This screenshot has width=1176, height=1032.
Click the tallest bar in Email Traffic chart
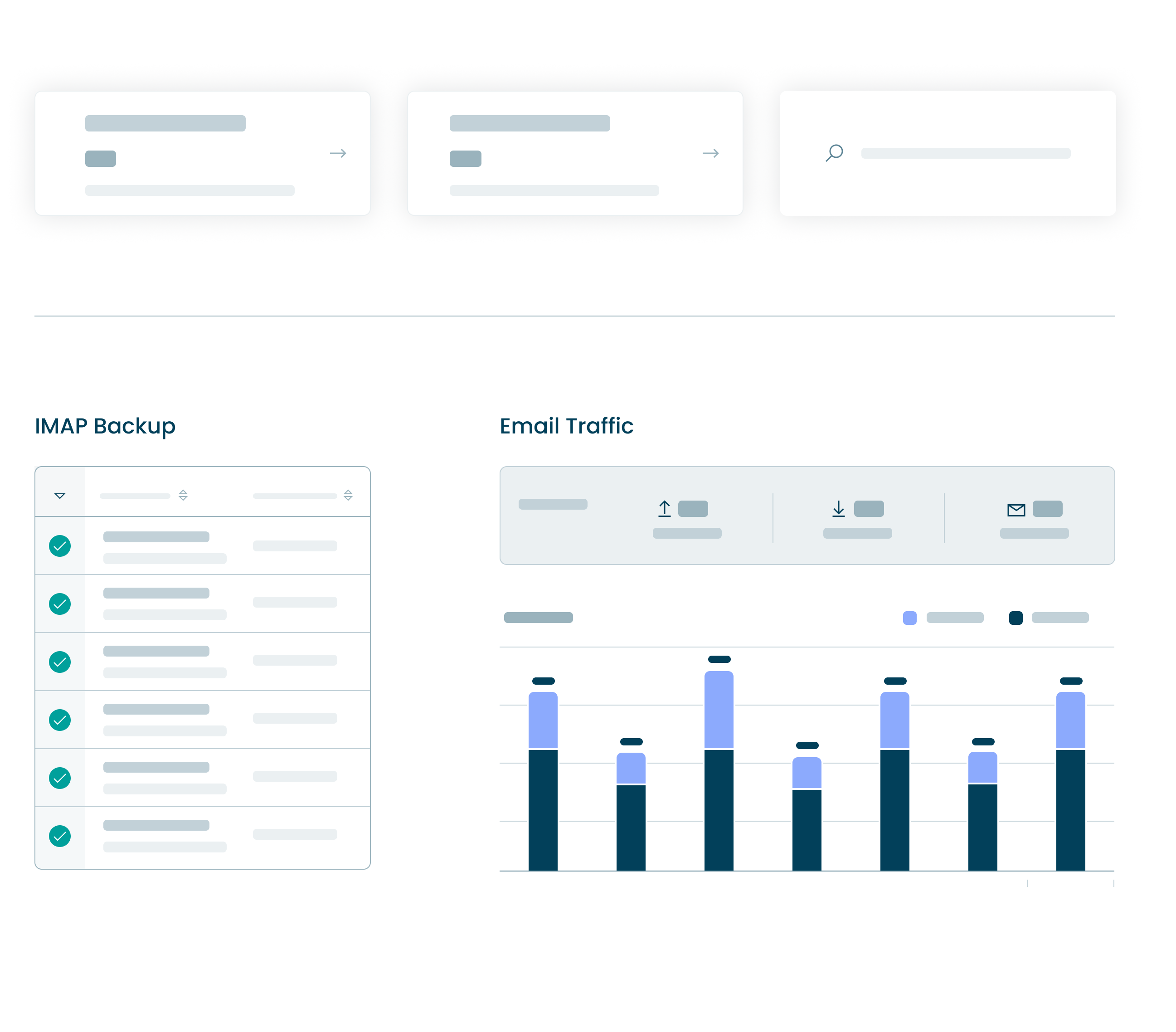pos(719,771)
